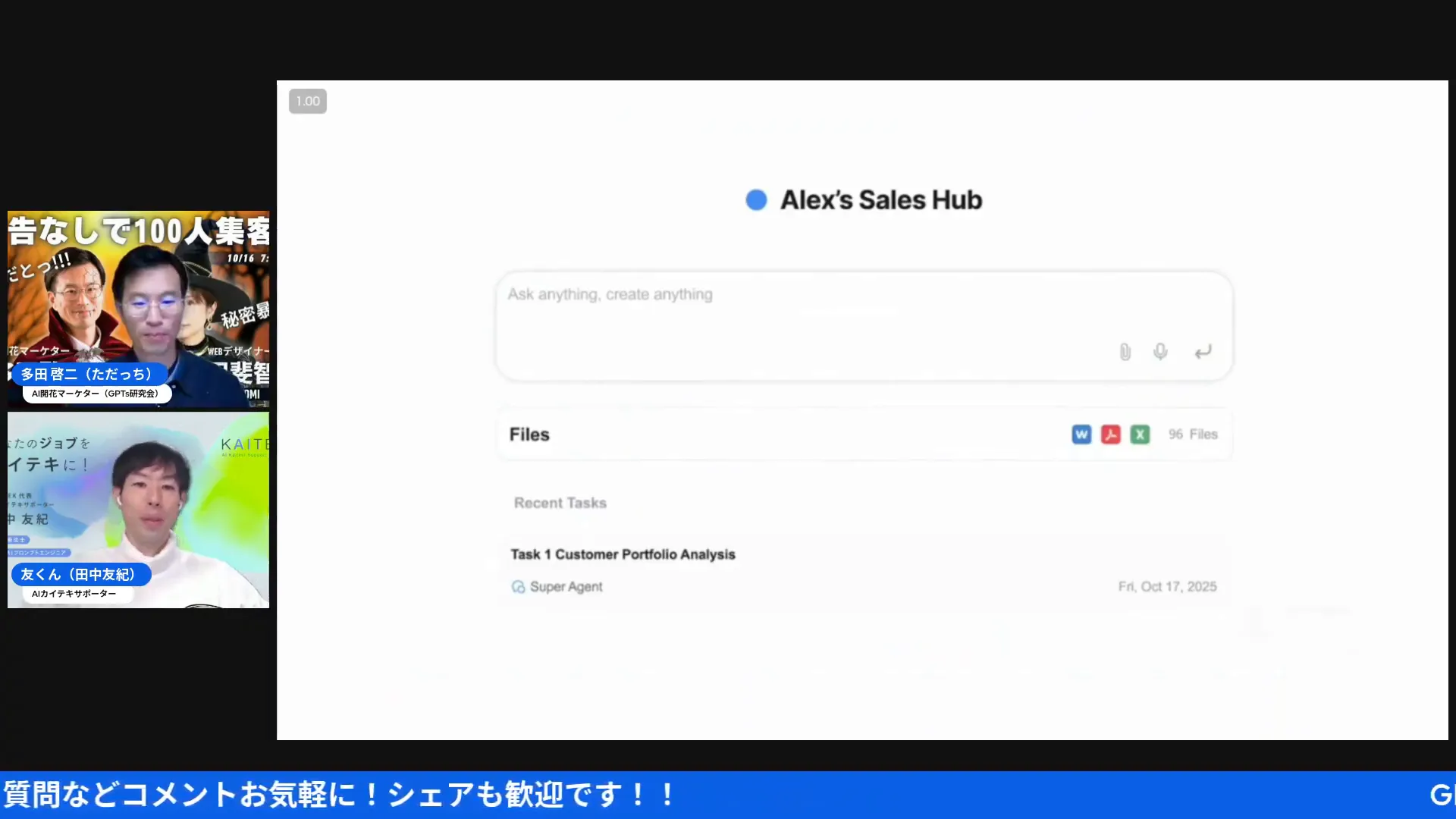This screenshot has width=1456, height=819.
Task: Filter files with the red PDF icon
Action: 1110,434
